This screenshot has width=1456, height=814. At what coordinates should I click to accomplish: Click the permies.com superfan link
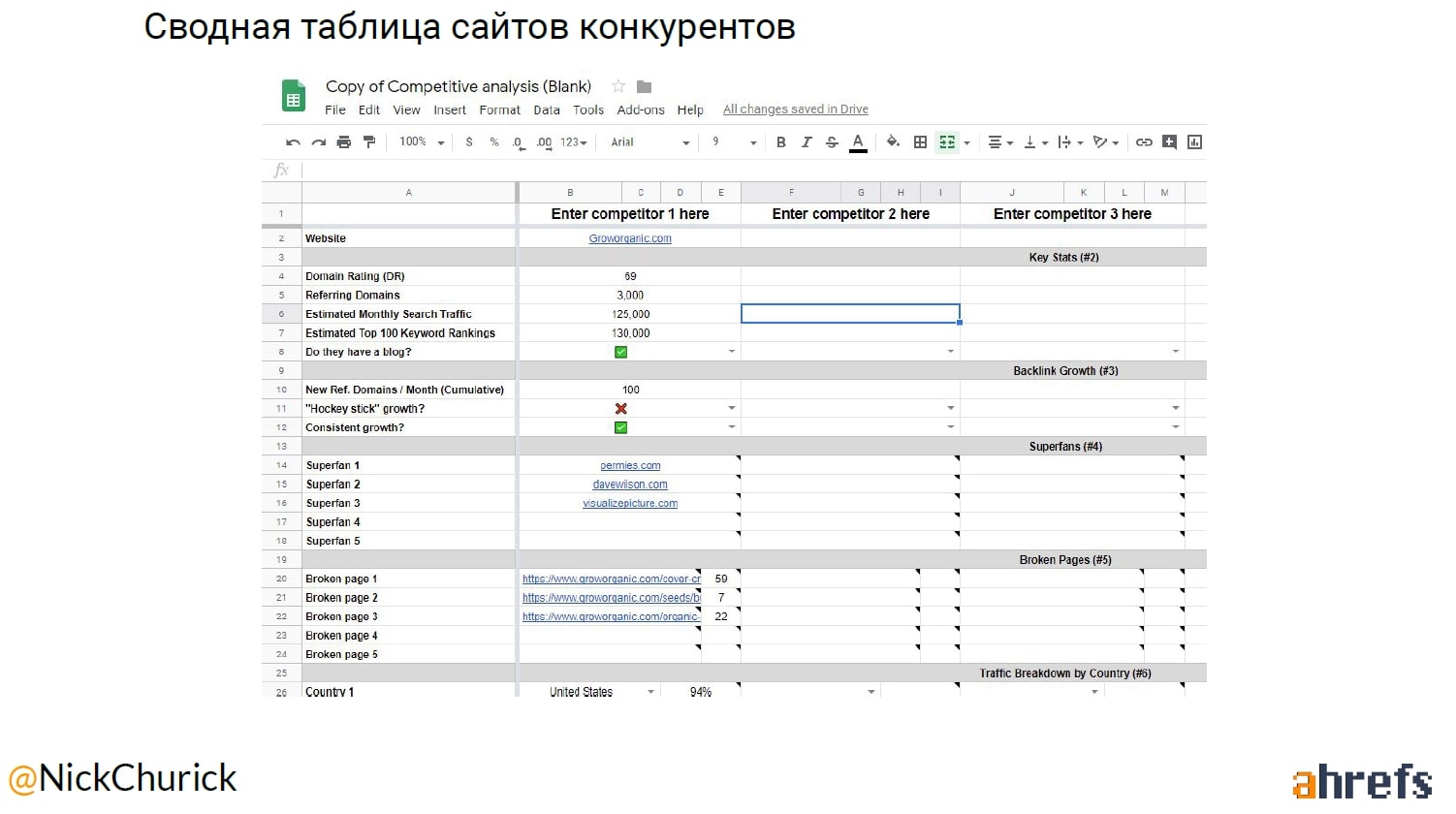point(630,466)
